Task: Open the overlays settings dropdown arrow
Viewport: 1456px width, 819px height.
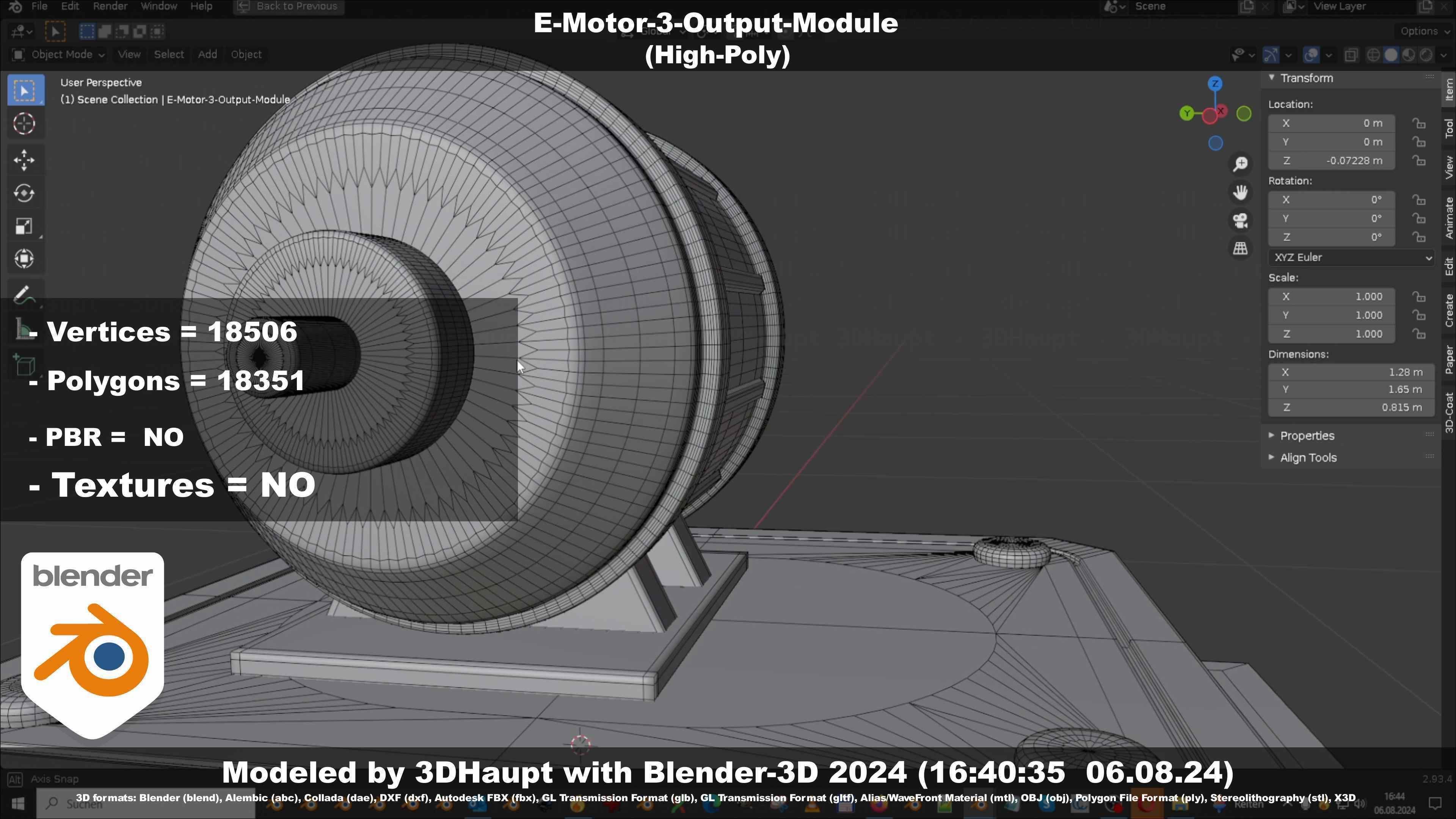Action: pyautogui.click(x=1328, y=55)
